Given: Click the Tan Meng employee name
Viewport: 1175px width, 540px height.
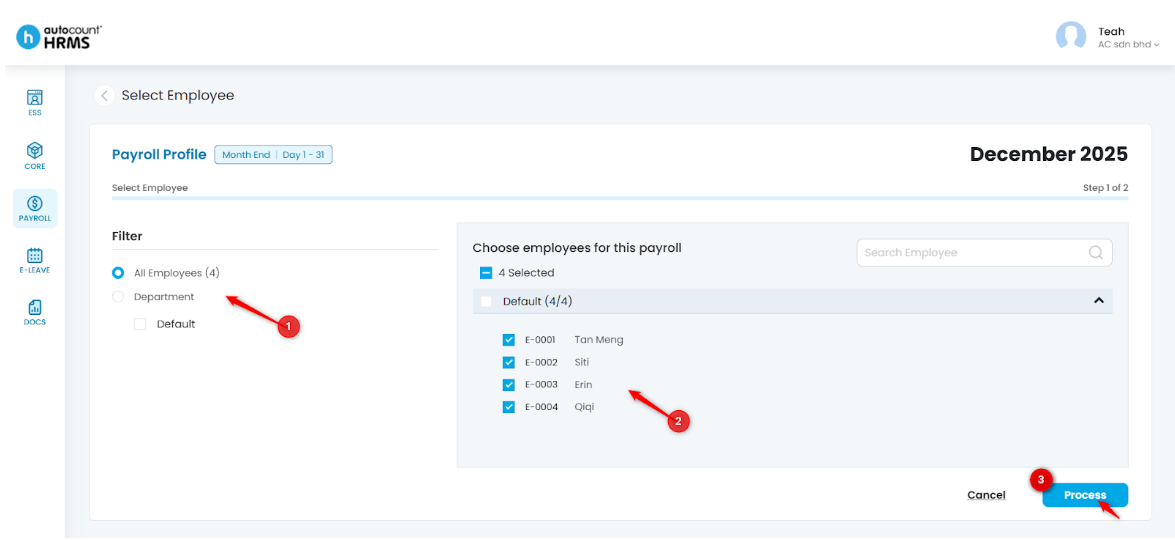Looking at the screenshot, I should point(599,340).
